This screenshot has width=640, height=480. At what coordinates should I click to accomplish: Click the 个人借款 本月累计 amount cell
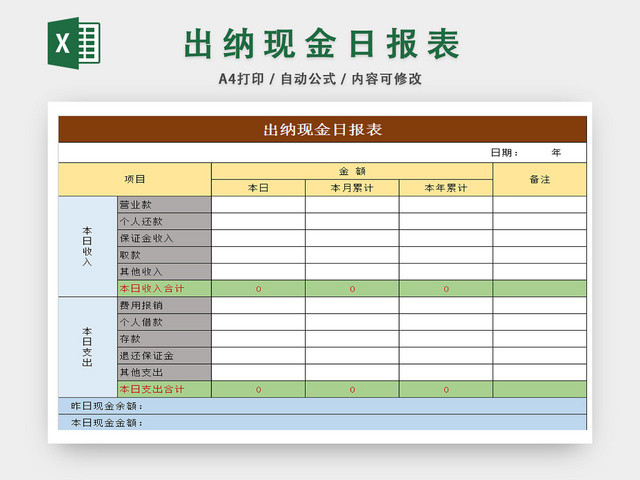click(352, 322)
